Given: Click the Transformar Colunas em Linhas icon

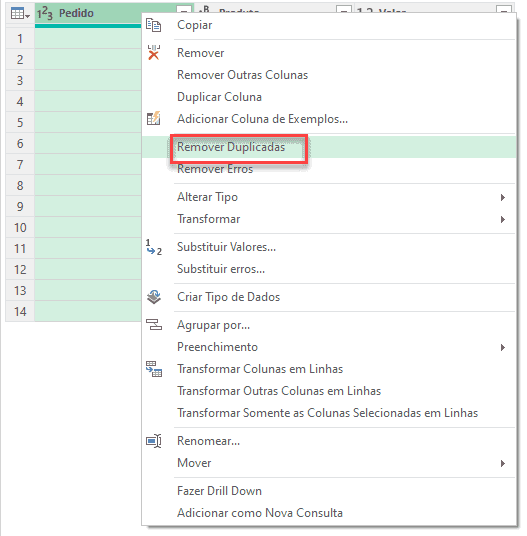Looking at the screenshot, I should (154, 369).
